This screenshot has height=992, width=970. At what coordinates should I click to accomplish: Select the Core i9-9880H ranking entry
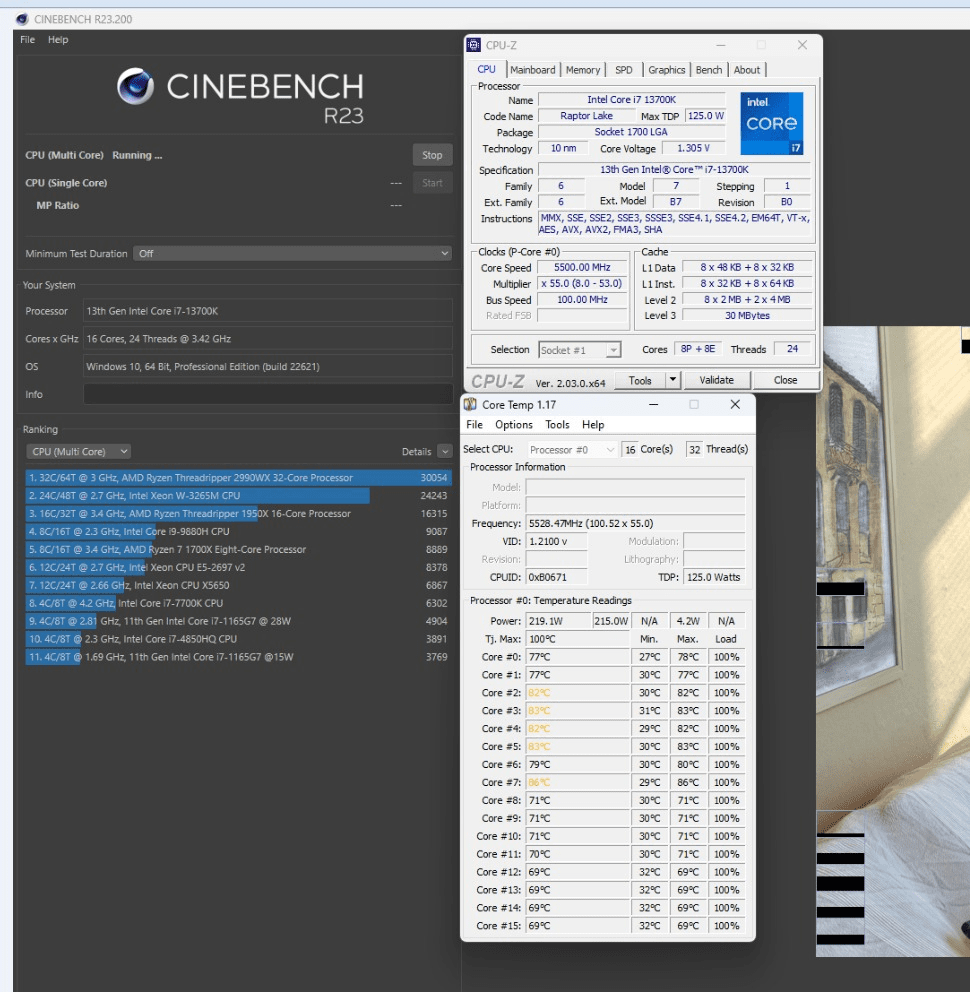[x=239, y=531]
